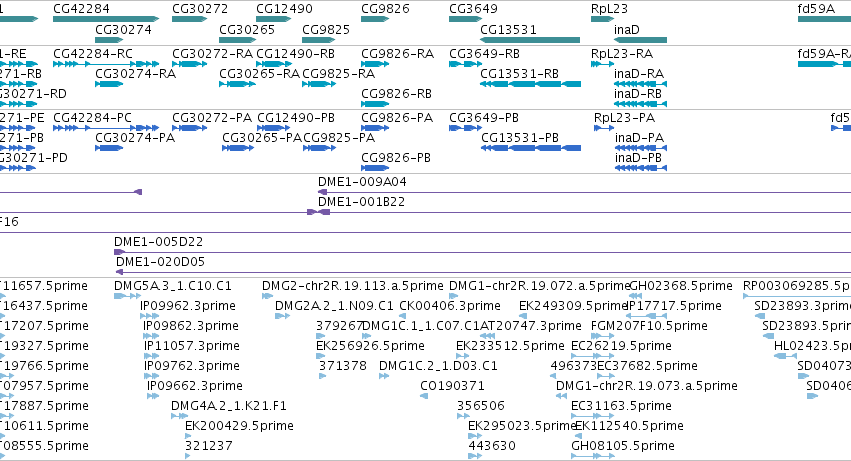The image size is (851, 461).
Task: Click transcript inaD-RB label
Action: [x=638, y=93]
